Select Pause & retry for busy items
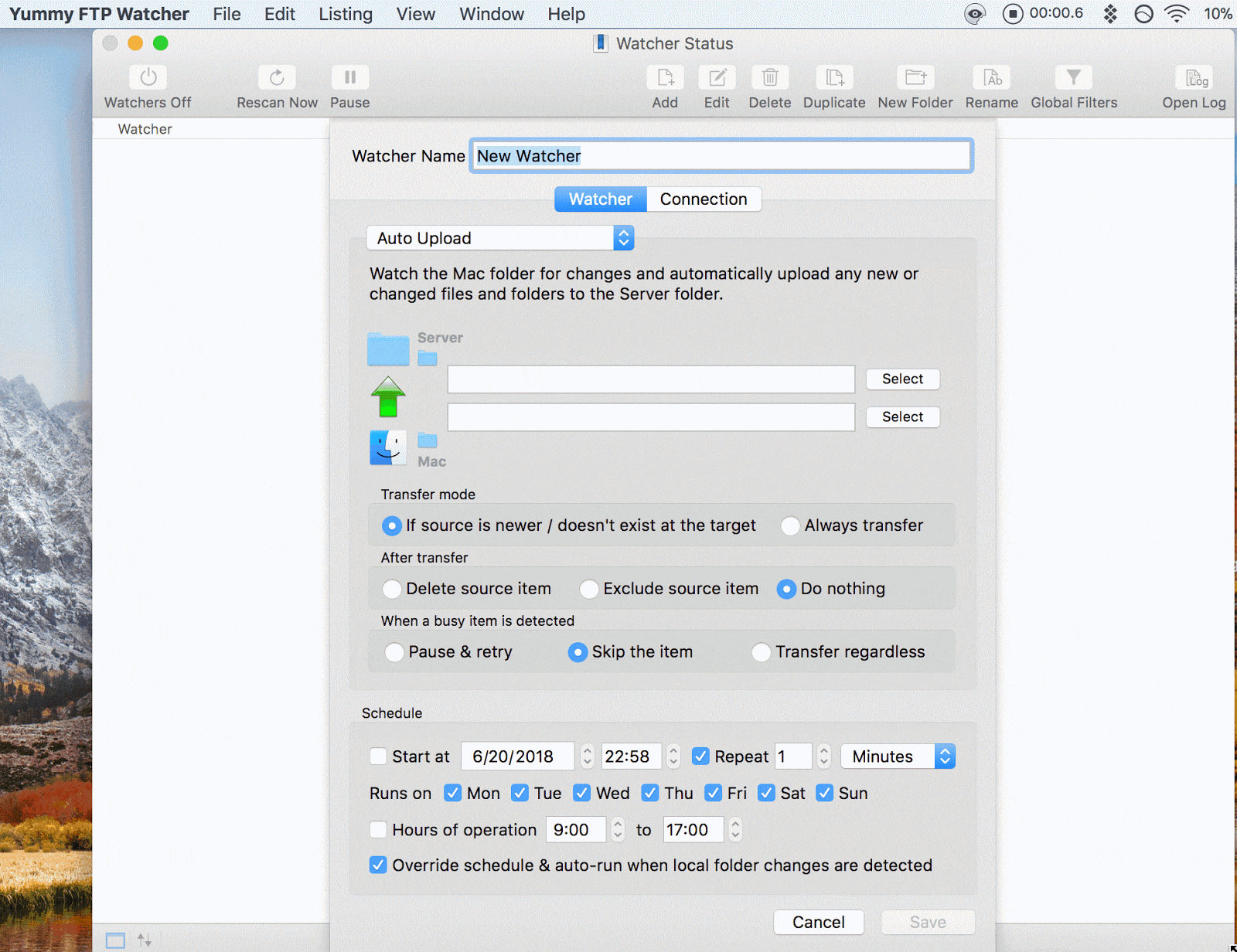Screen dimensions: 1237x952 (x=394, y=652)
